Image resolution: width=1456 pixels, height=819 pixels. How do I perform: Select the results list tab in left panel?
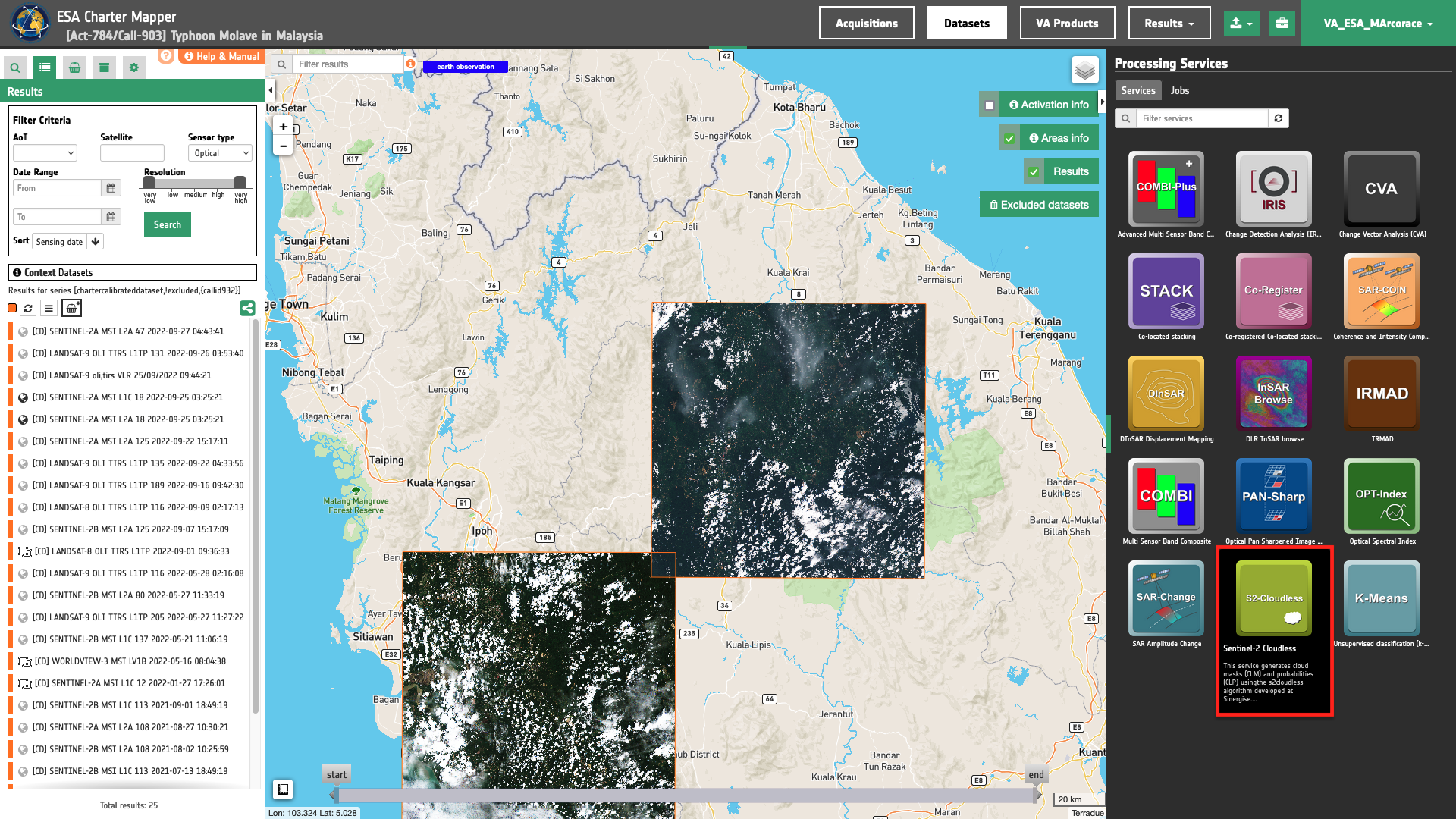(45, 67)
